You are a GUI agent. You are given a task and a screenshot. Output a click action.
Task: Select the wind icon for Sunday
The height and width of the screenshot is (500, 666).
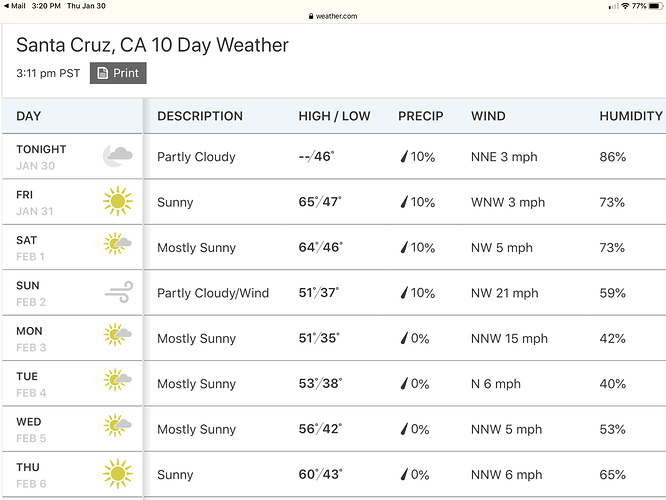point(117,293)
